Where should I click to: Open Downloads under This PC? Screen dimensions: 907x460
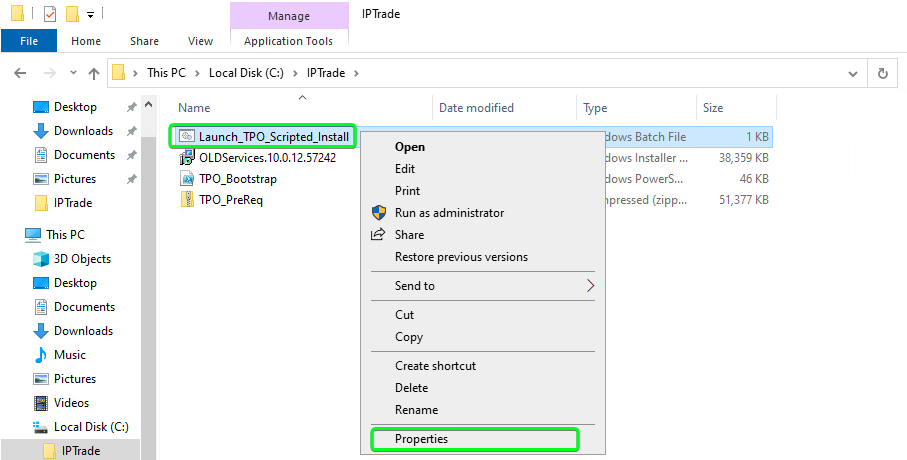click(83, 331)
